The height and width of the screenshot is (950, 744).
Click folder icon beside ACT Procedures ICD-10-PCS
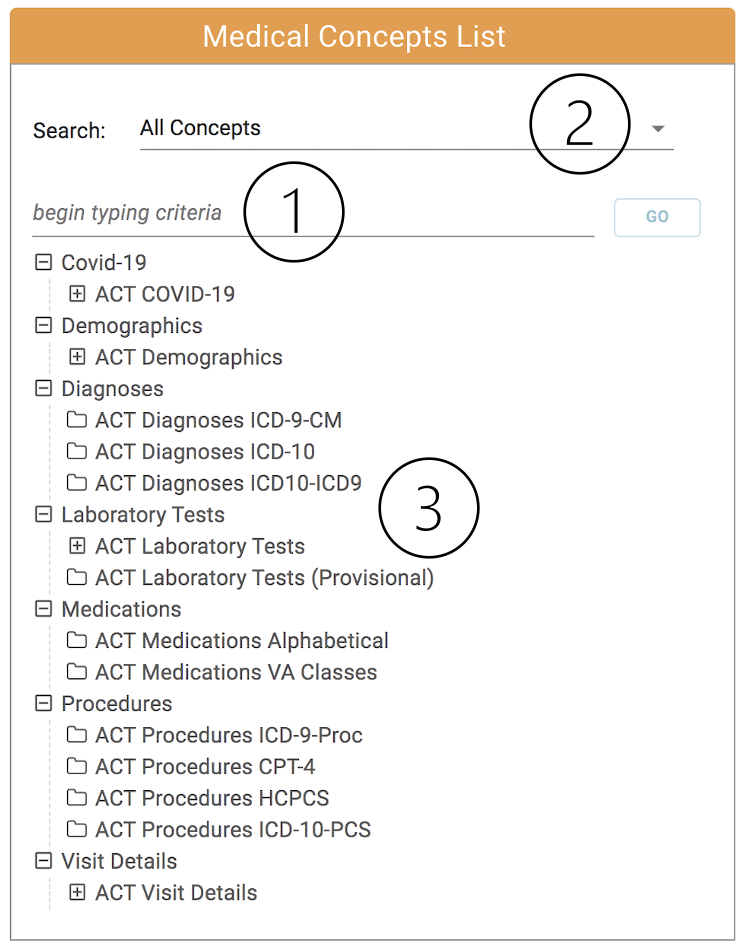pos(77,830)
